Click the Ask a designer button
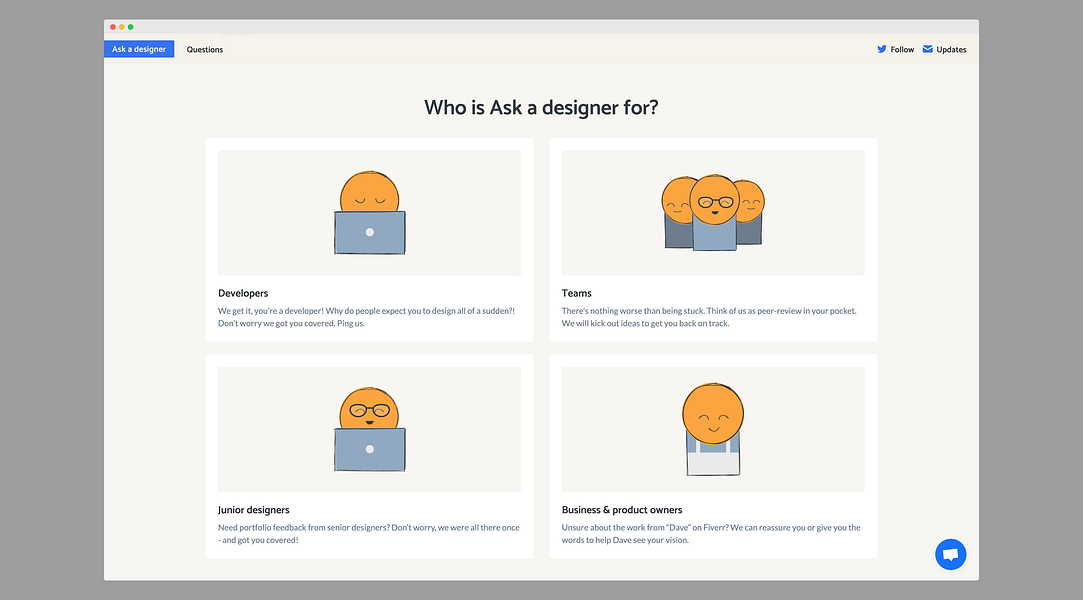 pos(139,49)
